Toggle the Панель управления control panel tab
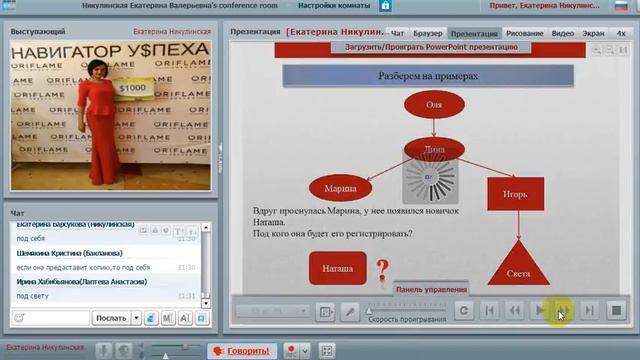The image size is (640, 360). [431, 289]
